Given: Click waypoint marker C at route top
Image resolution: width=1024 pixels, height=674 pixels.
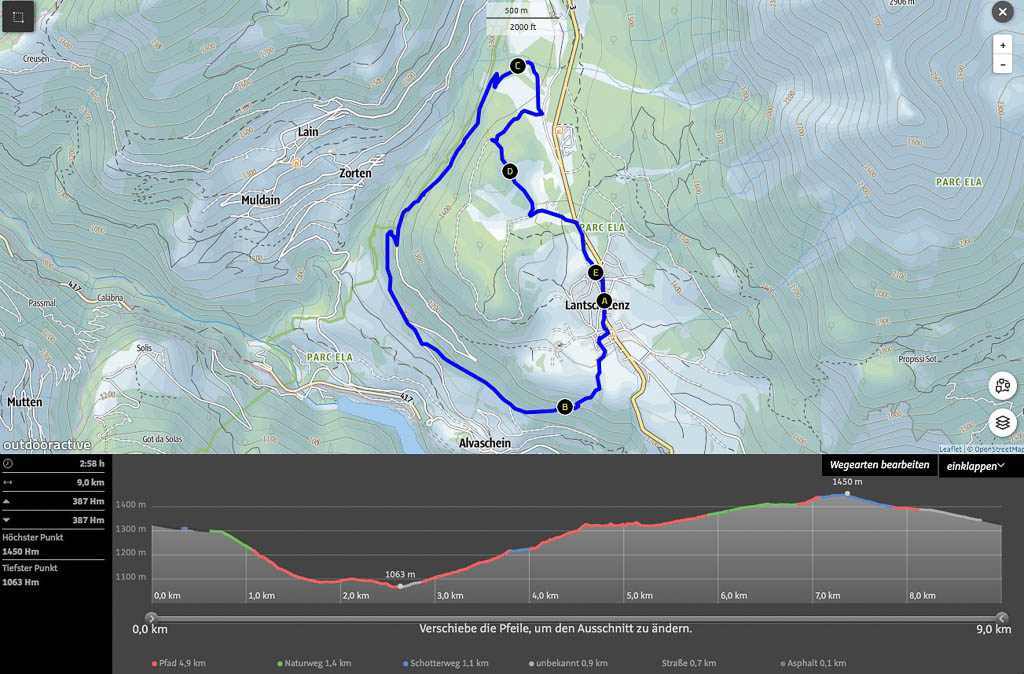Looking at the screenshot, I should (x=517, y=66).
